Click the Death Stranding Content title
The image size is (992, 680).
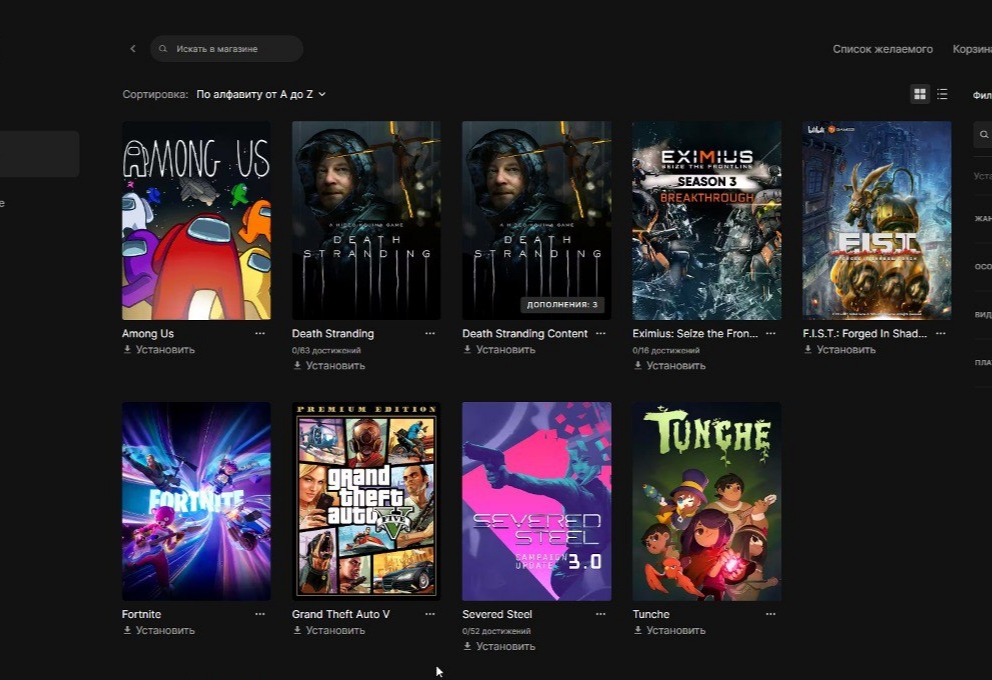tap(525, 333)
